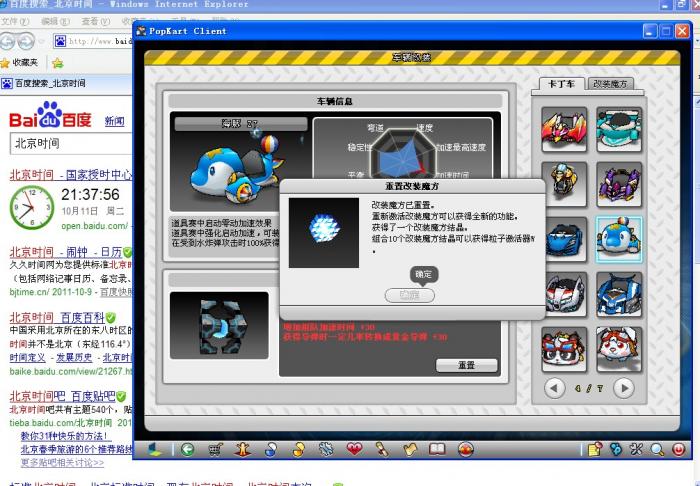Click the 时间定义 link
The image size is (700, 486).
point(28,358)
